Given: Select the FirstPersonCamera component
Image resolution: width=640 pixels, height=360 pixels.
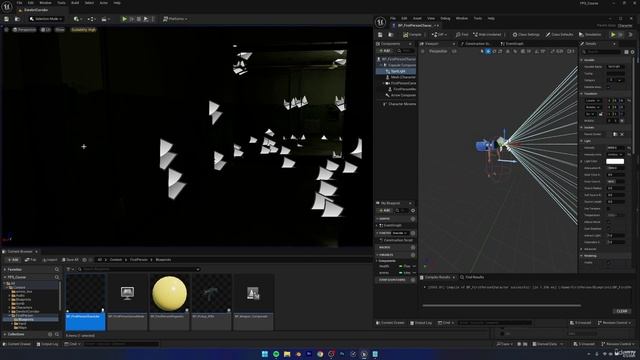Looking at the screenshot, I should (400, 83).
